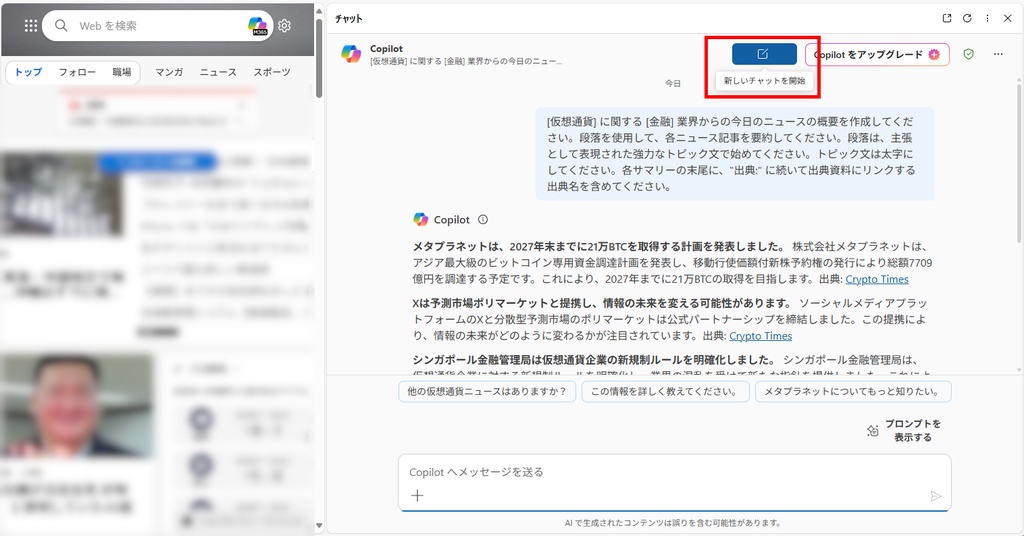Select suggestion メタプラネットについてもっと知りたい。

click(x=853, y=391)
